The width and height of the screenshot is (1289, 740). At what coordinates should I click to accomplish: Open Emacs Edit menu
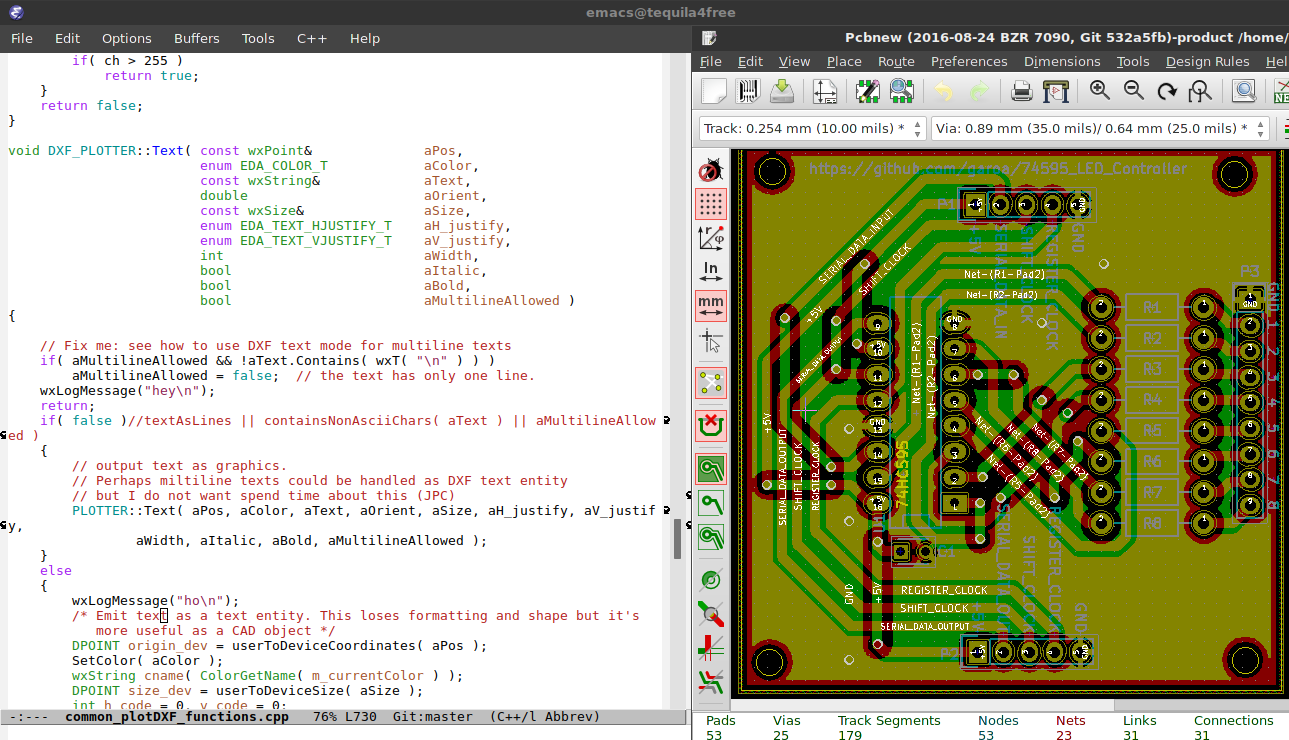point(68,38)
